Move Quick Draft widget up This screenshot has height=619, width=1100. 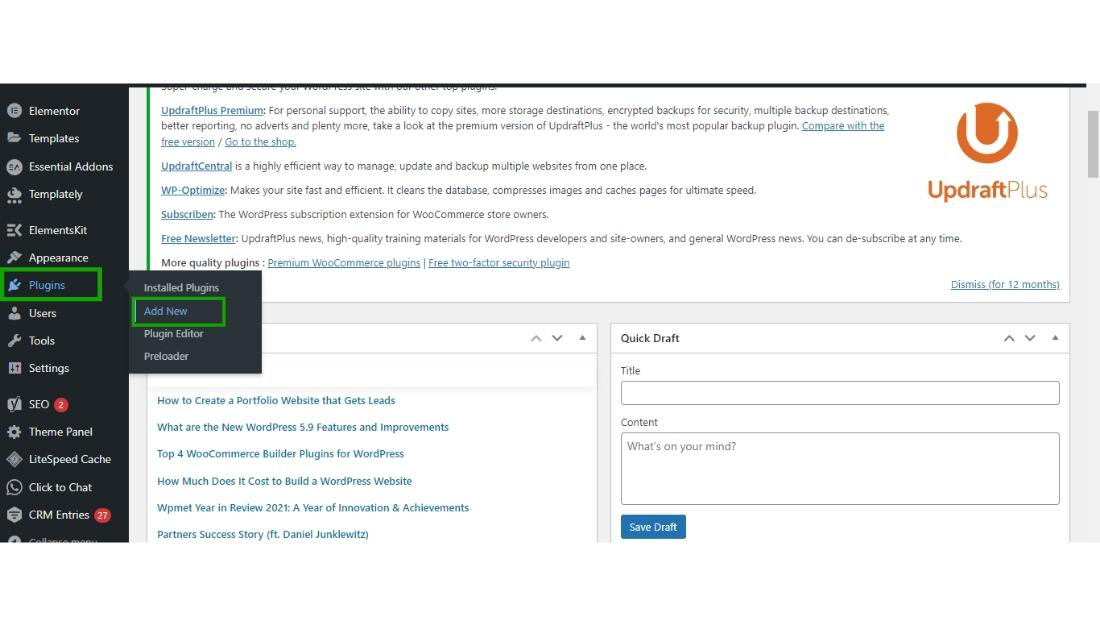(x=1009, y=338)
